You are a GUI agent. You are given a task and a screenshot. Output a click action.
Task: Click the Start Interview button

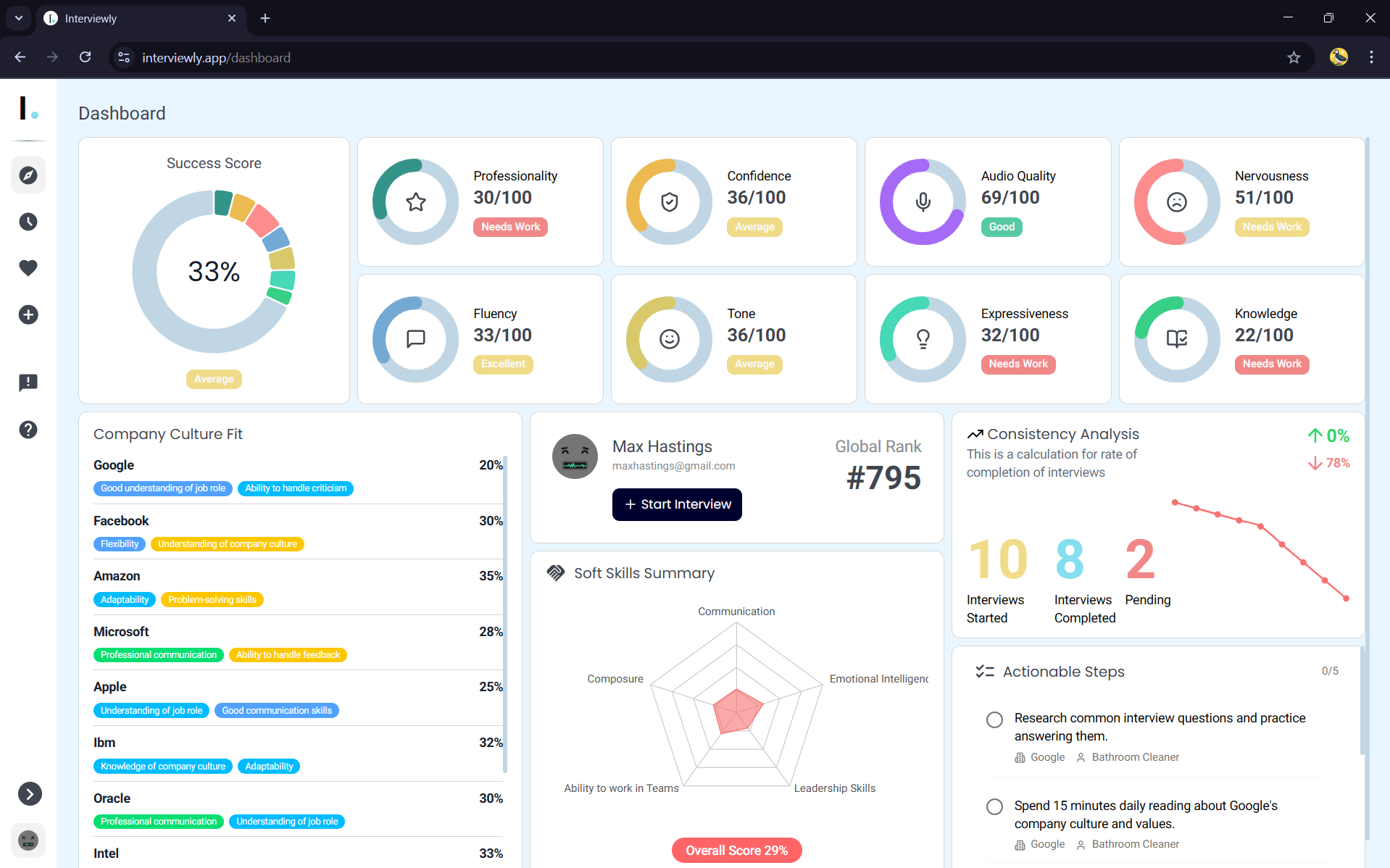tap(677, 504)
